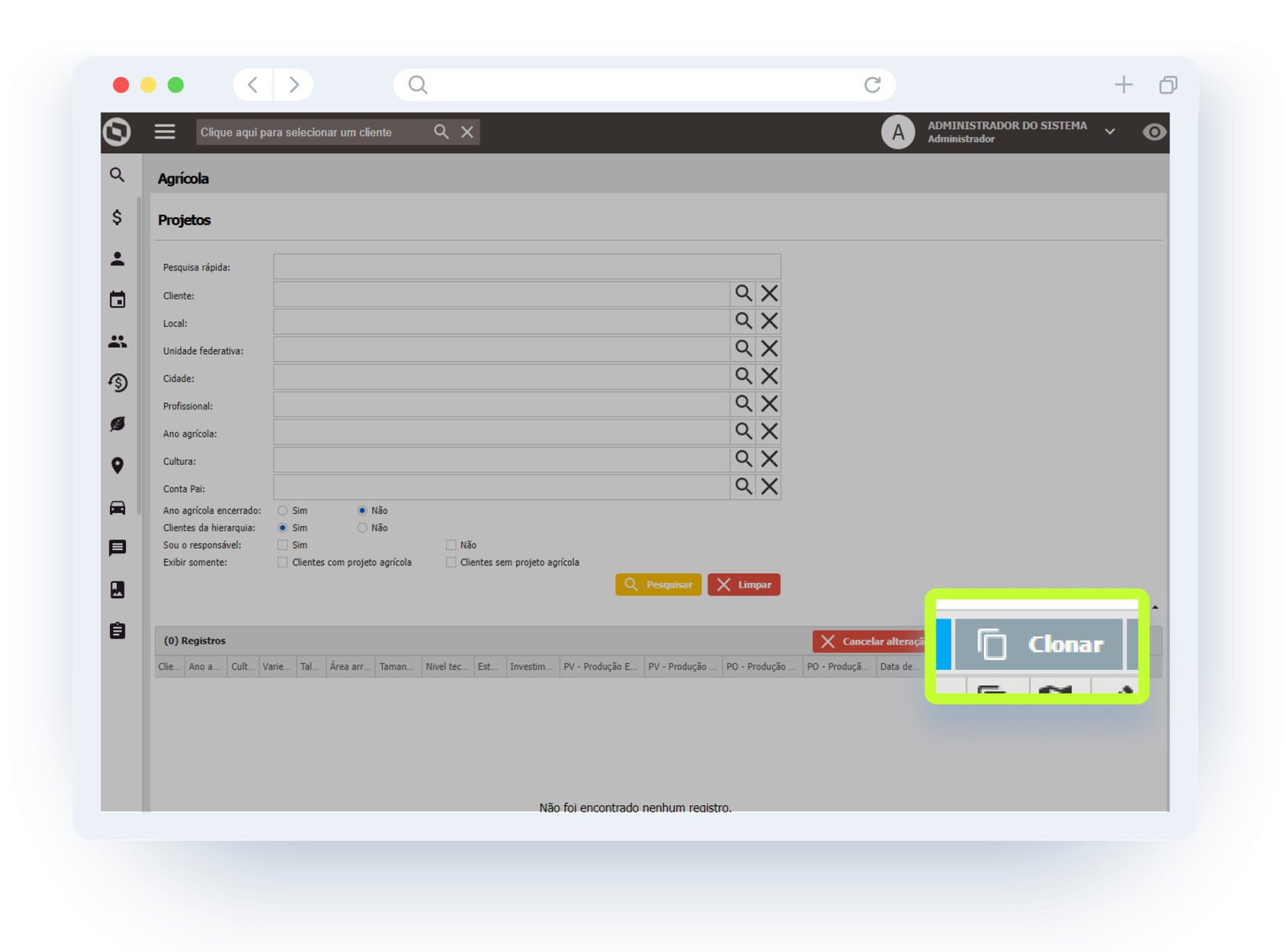Open lookup search for Conta Pai
Viewport: 1284px width, 952px height.
[744, 486]
